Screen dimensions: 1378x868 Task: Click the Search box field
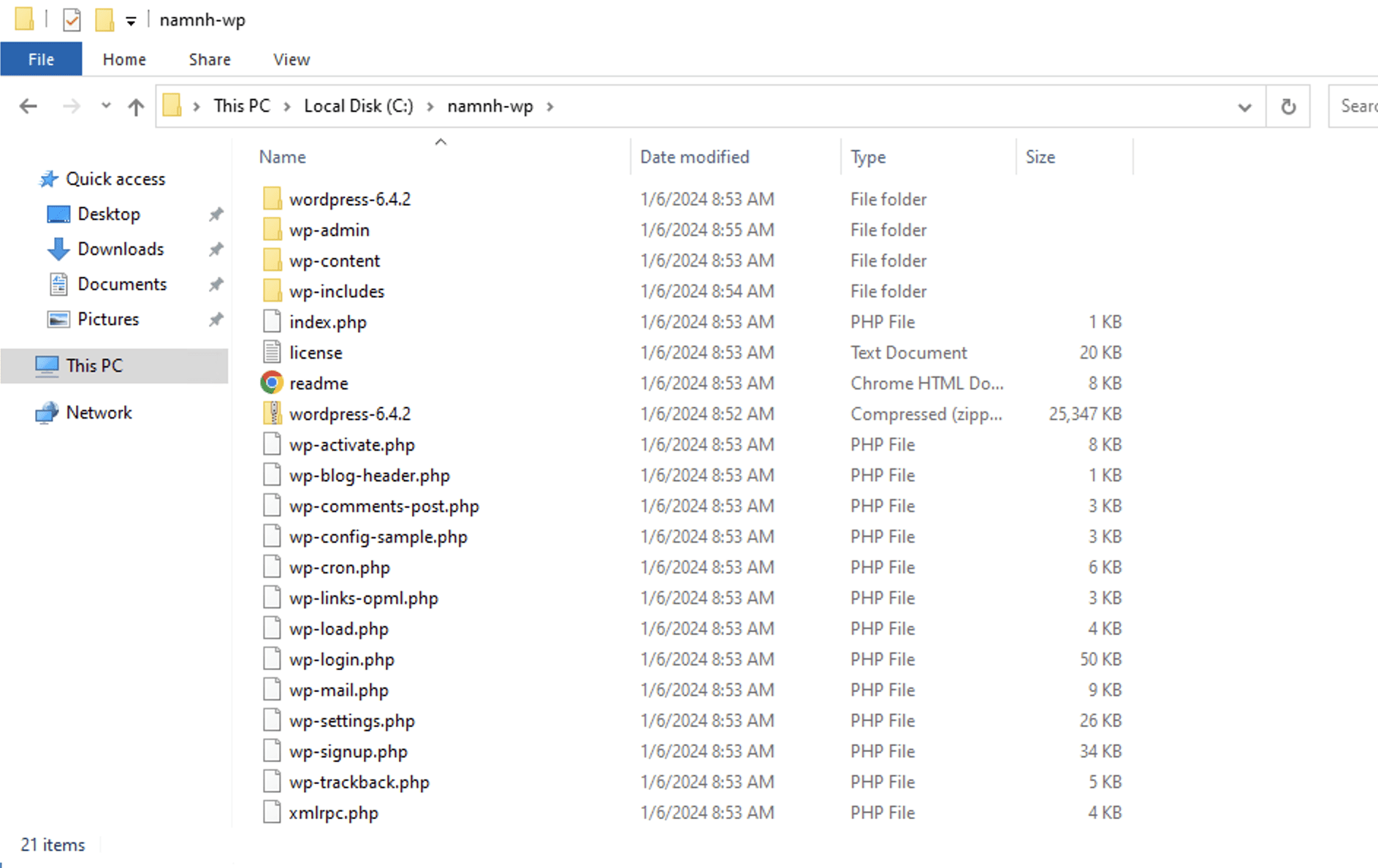tap(1356, 106)
